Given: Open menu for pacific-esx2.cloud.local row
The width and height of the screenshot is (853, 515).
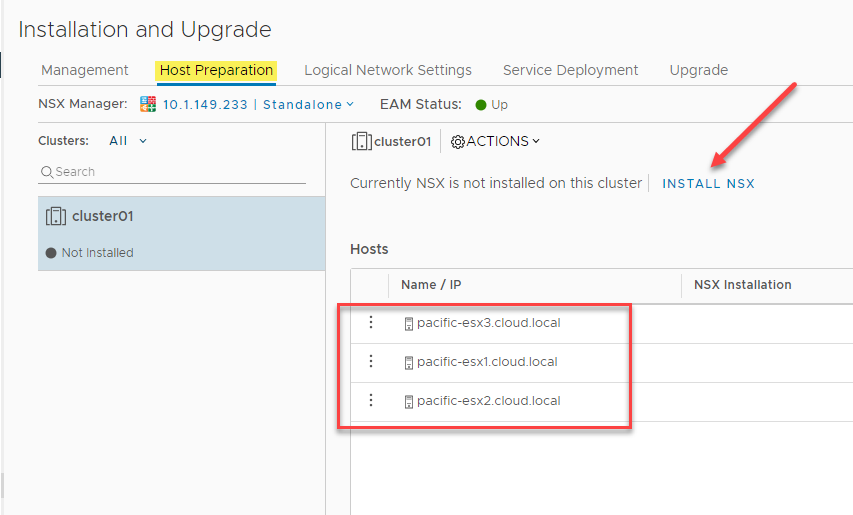Looking at the screenshot, I should coord(370,400).
